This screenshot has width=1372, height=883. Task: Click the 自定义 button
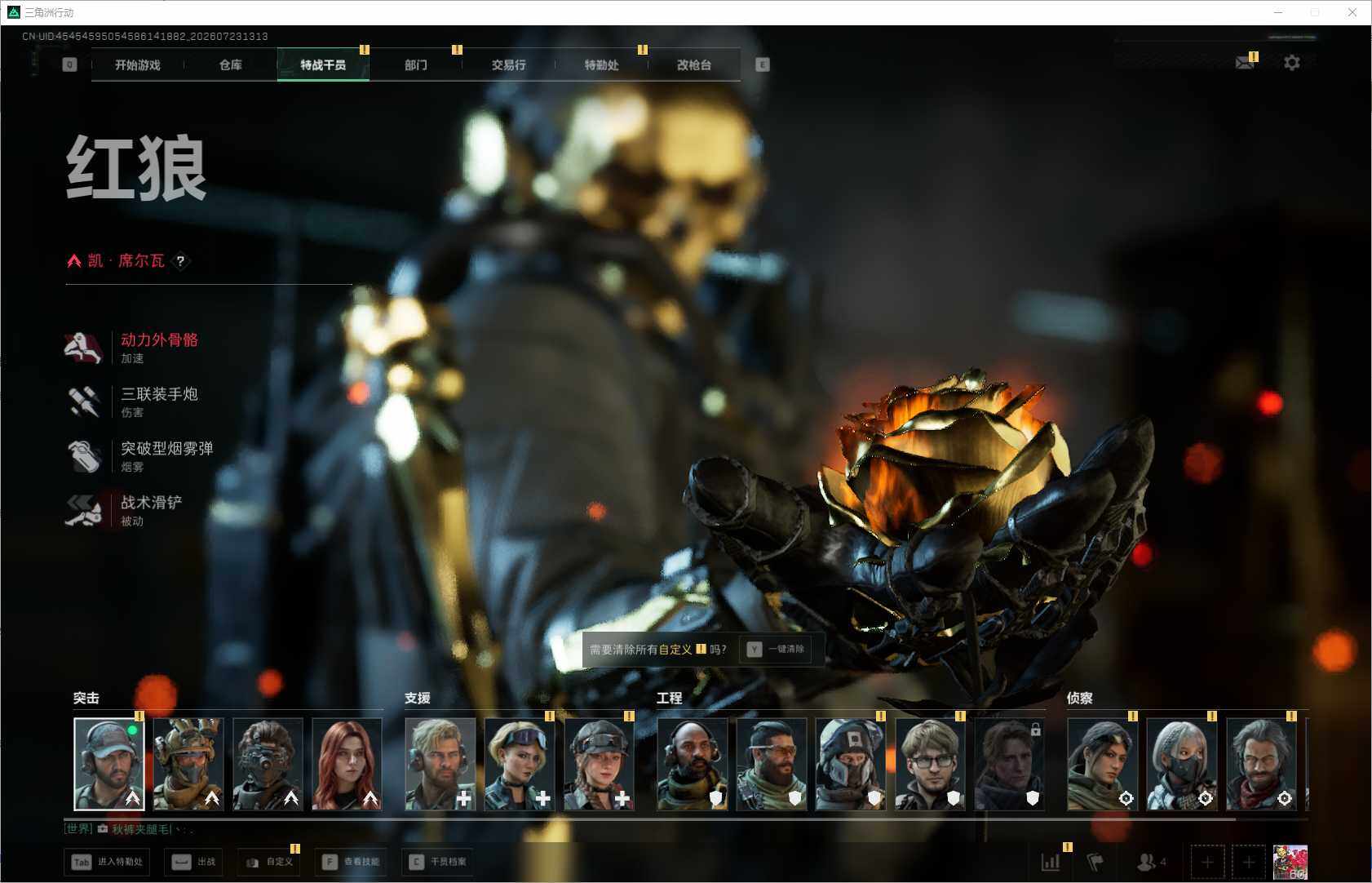point(269,862)
